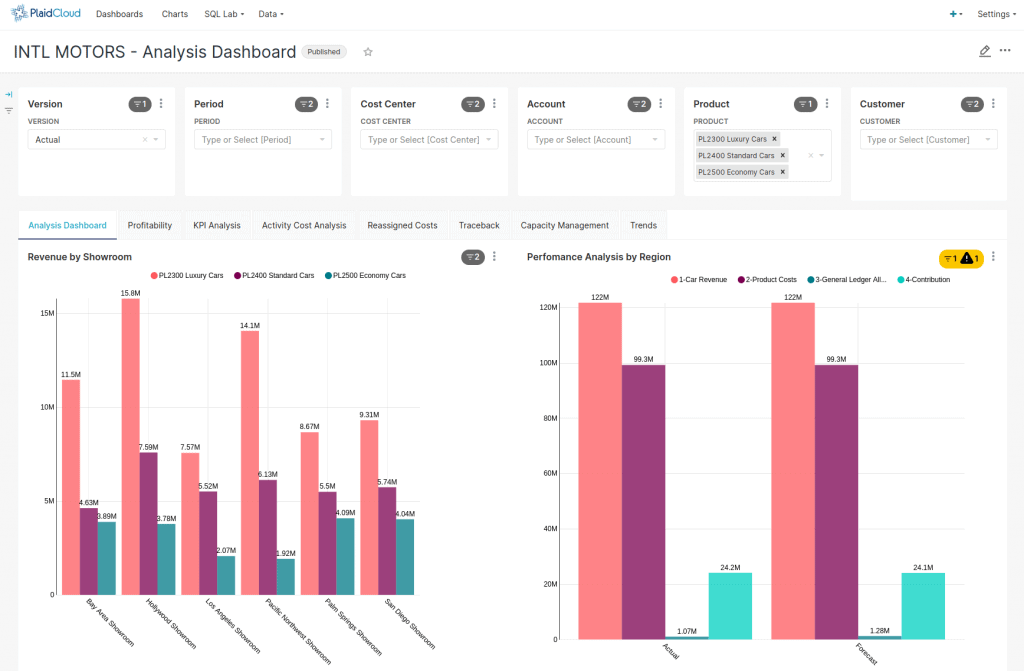Clear all Product filter selections
Screen dimensions: 1024x671
coord(810,155)
